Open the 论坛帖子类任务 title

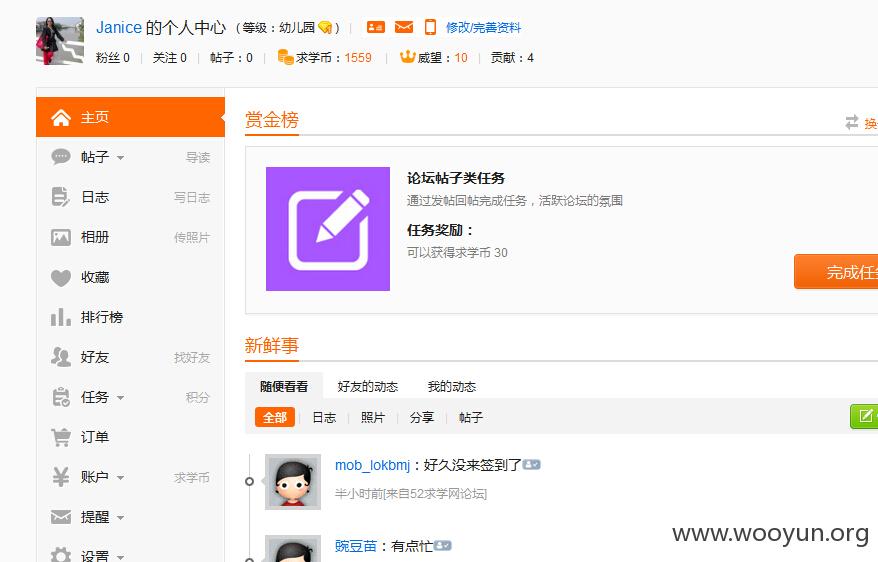point(456,178)
